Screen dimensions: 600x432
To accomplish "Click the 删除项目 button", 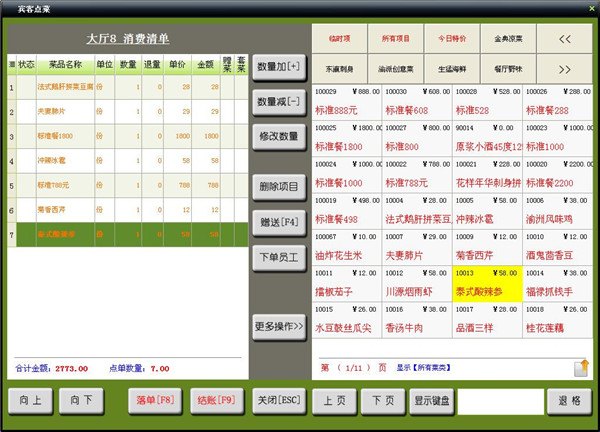I will pos(279,187).
